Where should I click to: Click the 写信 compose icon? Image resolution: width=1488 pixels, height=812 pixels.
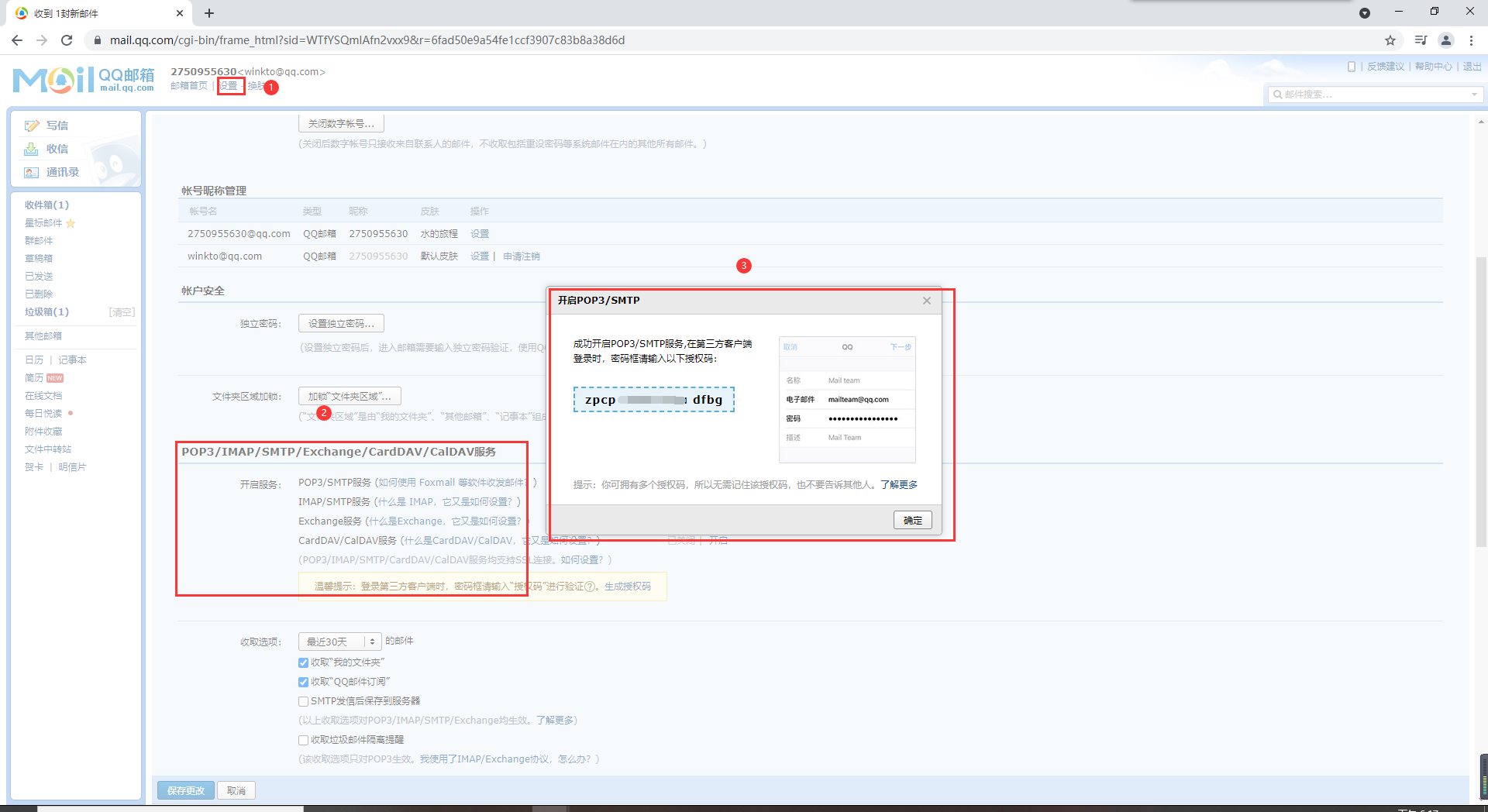point(32,126)
